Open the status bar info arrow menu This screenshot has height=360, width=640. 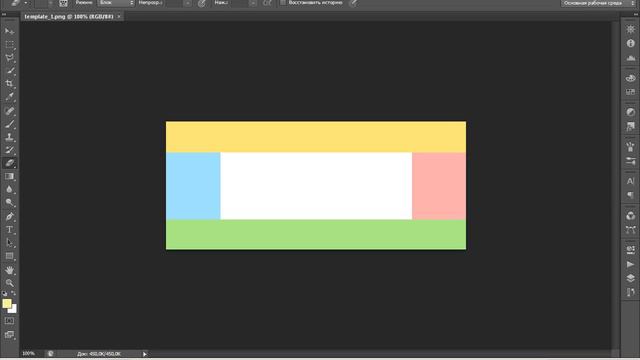pos(144,354)
